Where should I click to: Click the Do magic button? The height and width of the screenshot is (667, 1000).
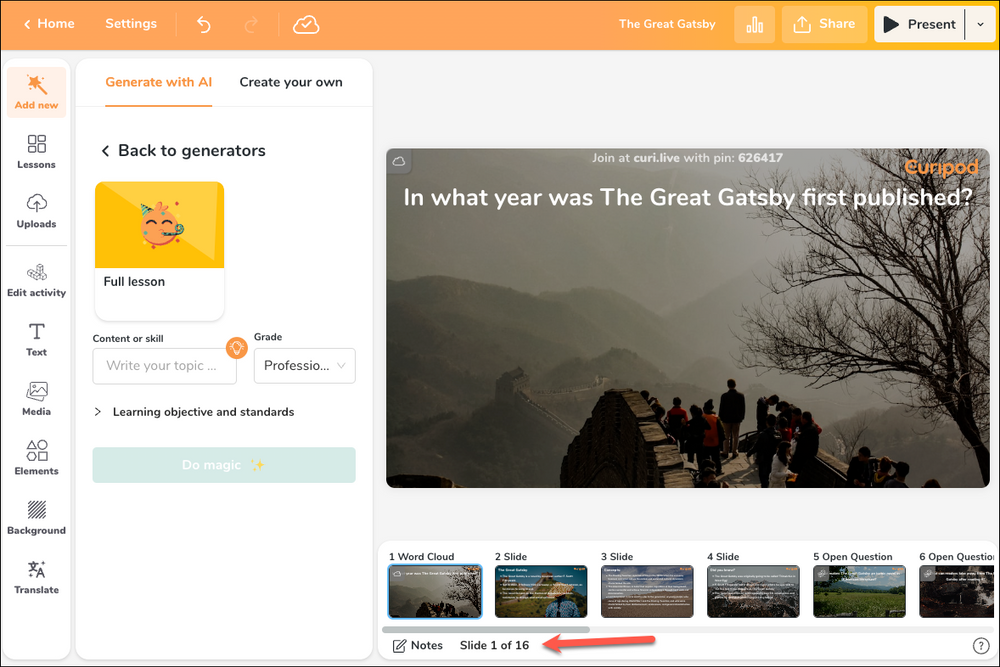223,465
